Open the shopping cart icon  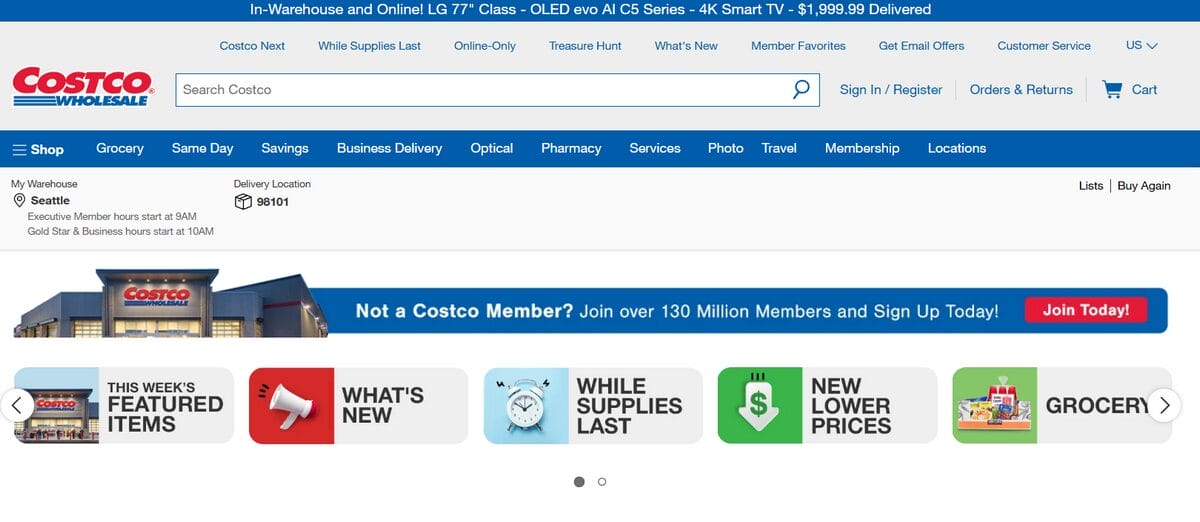1112,89
